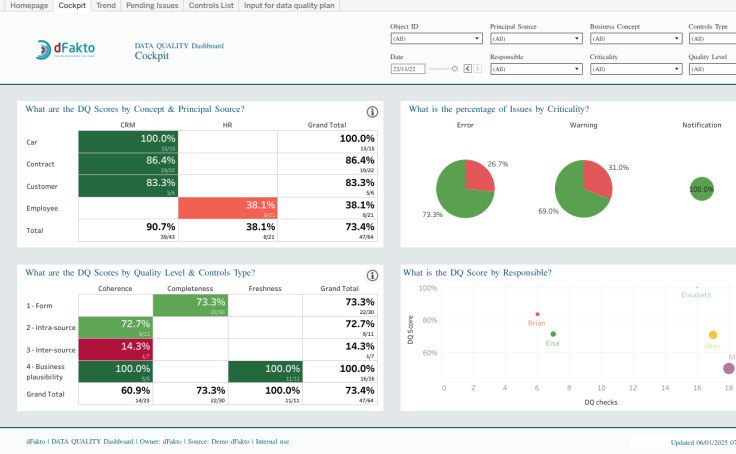Step date back with the left arrow
The width and height of the screenshot is (736, 454).
pyautogui.click(x=468, y=69)
